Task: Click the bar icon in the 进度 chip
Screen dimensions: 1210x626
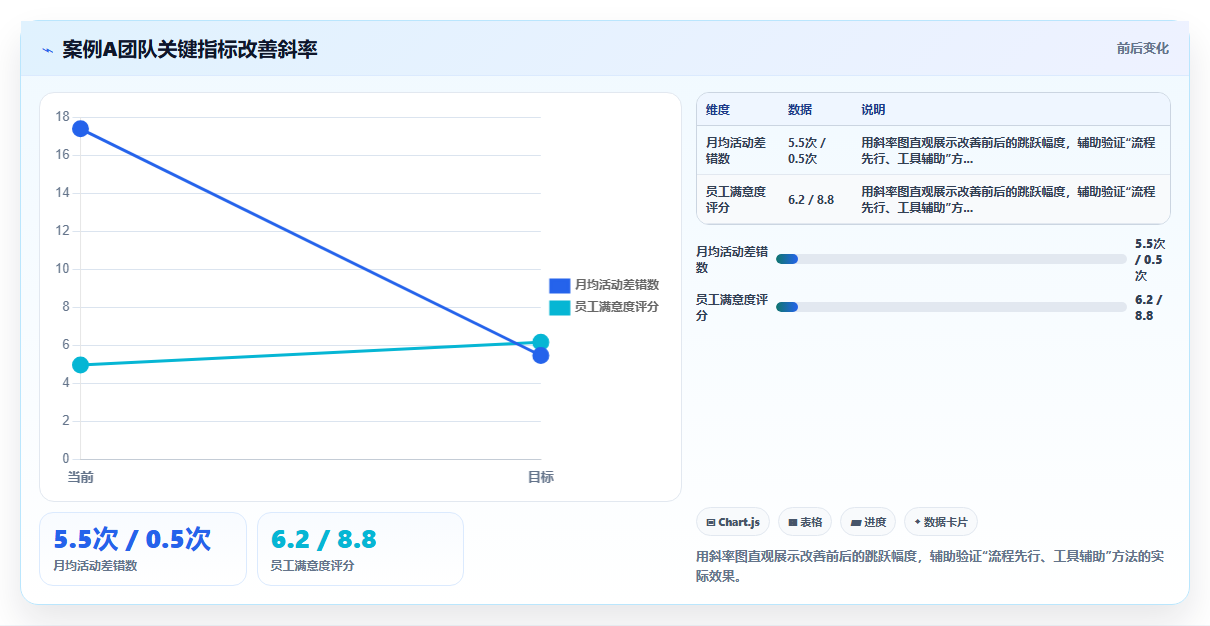Action: (x=856, y=522)
